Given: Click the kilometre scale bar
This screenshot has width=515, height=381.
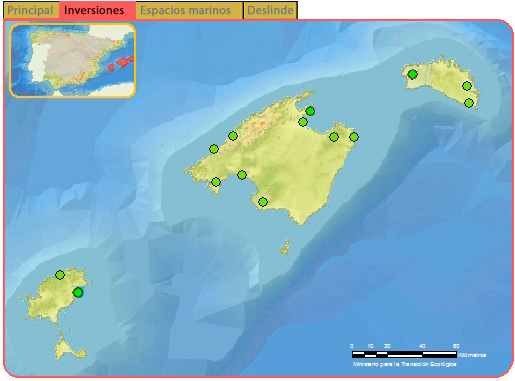Looking at the screenshot, I should coord(404,354).
